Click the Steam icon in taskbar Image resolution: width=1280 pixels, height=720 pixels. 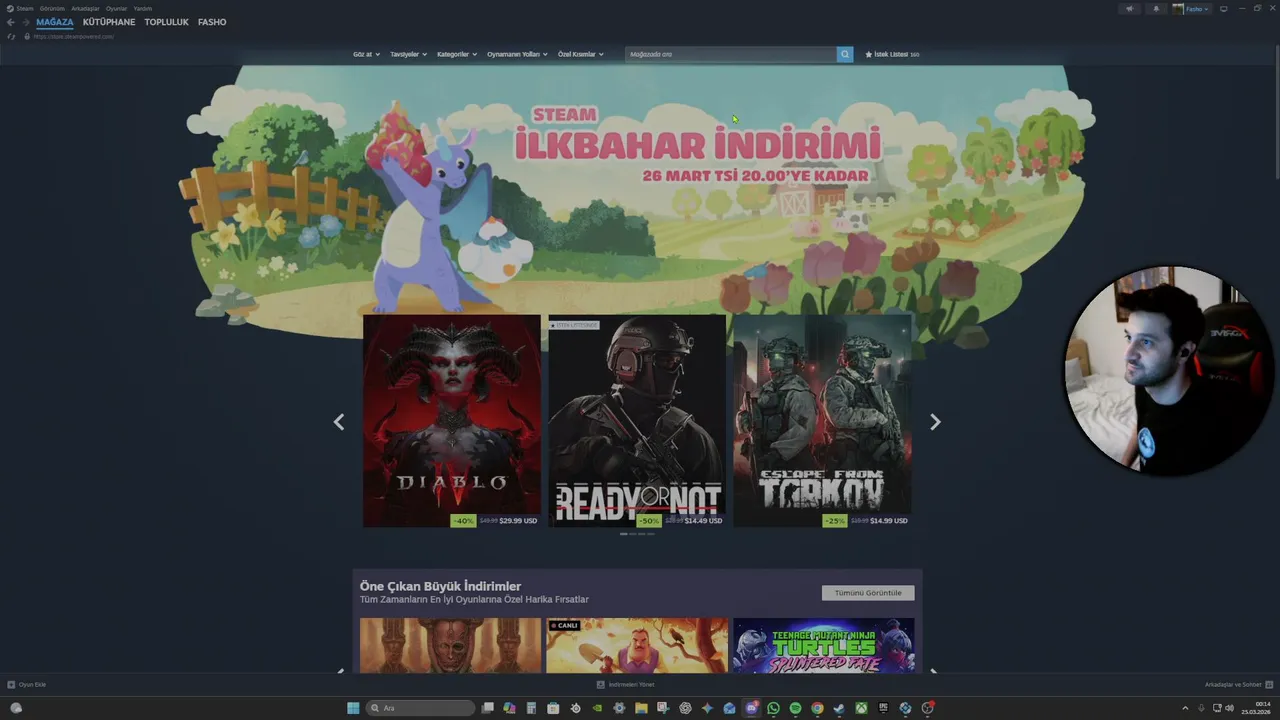tap(839, 708)
